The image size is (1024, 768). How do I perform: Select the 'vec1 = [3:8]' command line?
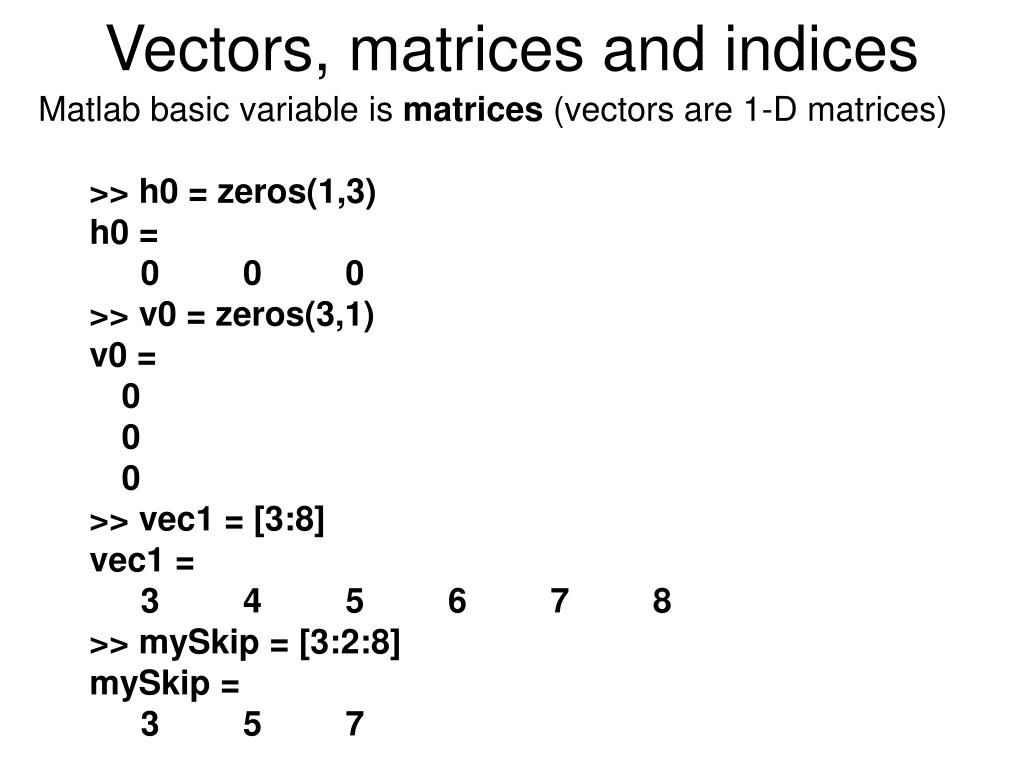click(x=207, y=520)
